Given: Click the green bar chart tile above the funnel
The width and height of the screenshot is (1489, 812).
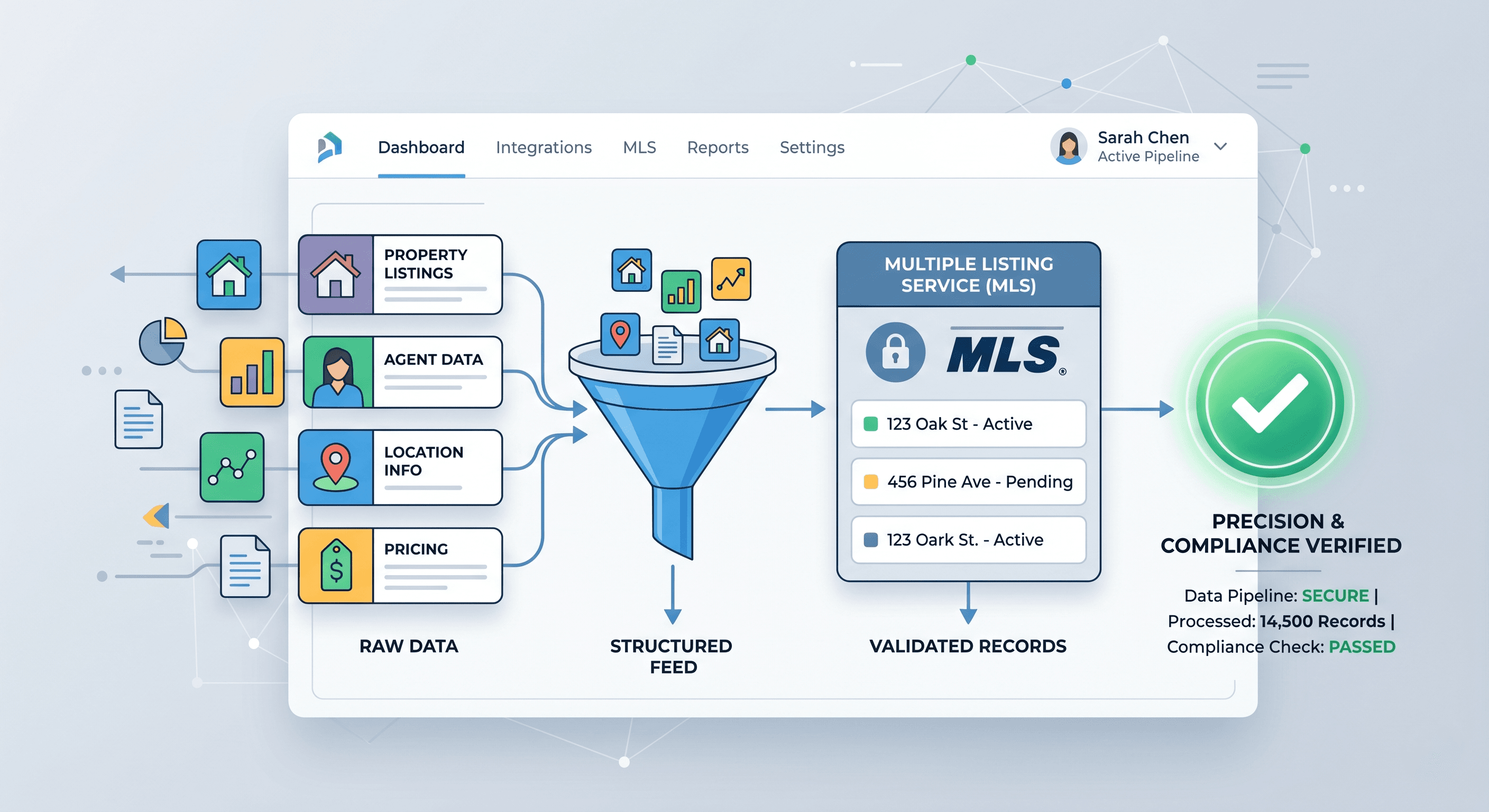Looking at the screenshot, I should [x=681, y=291].
